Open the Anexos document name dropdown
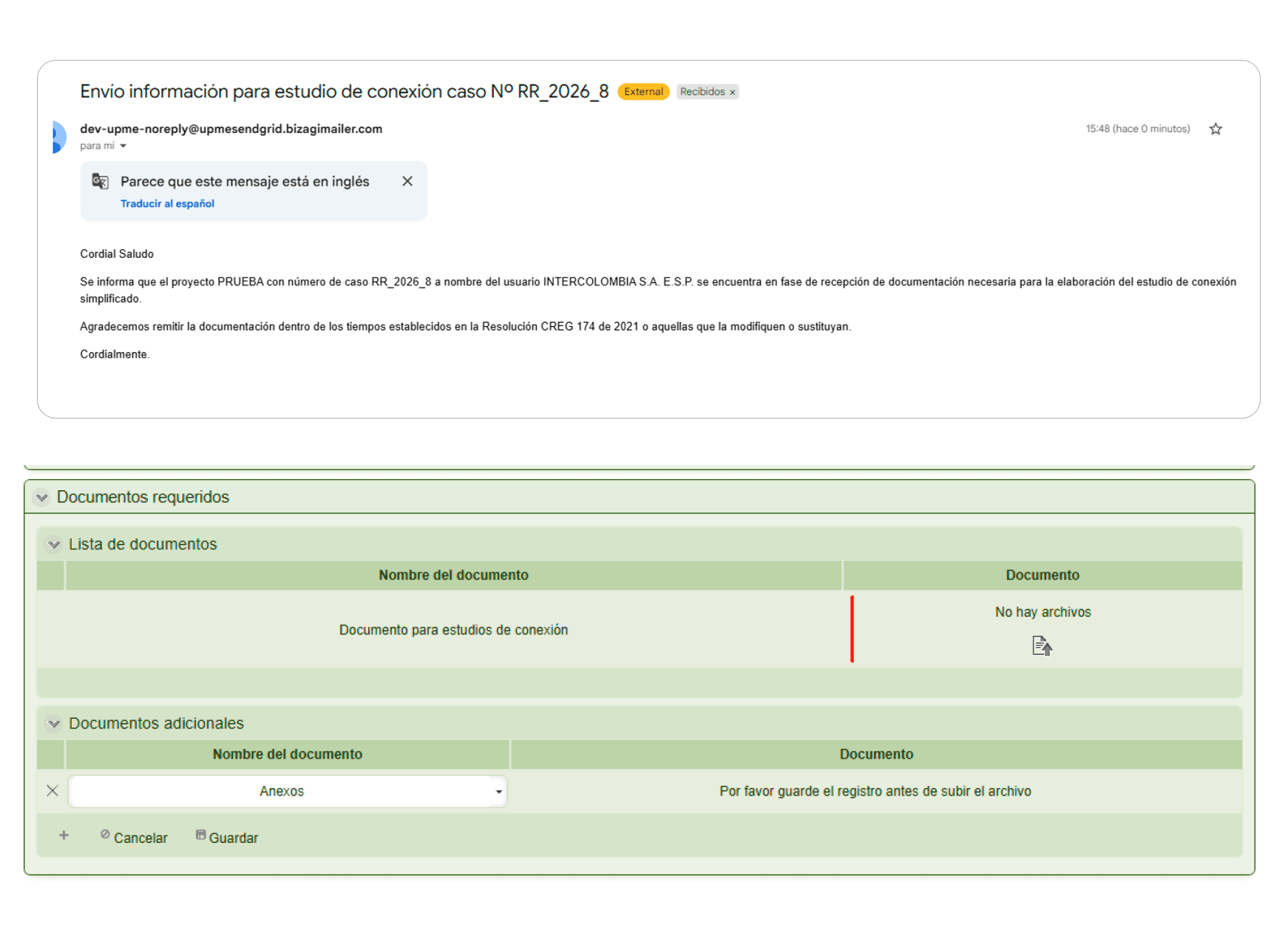The image size is (1288, 945). click(498, 792)
